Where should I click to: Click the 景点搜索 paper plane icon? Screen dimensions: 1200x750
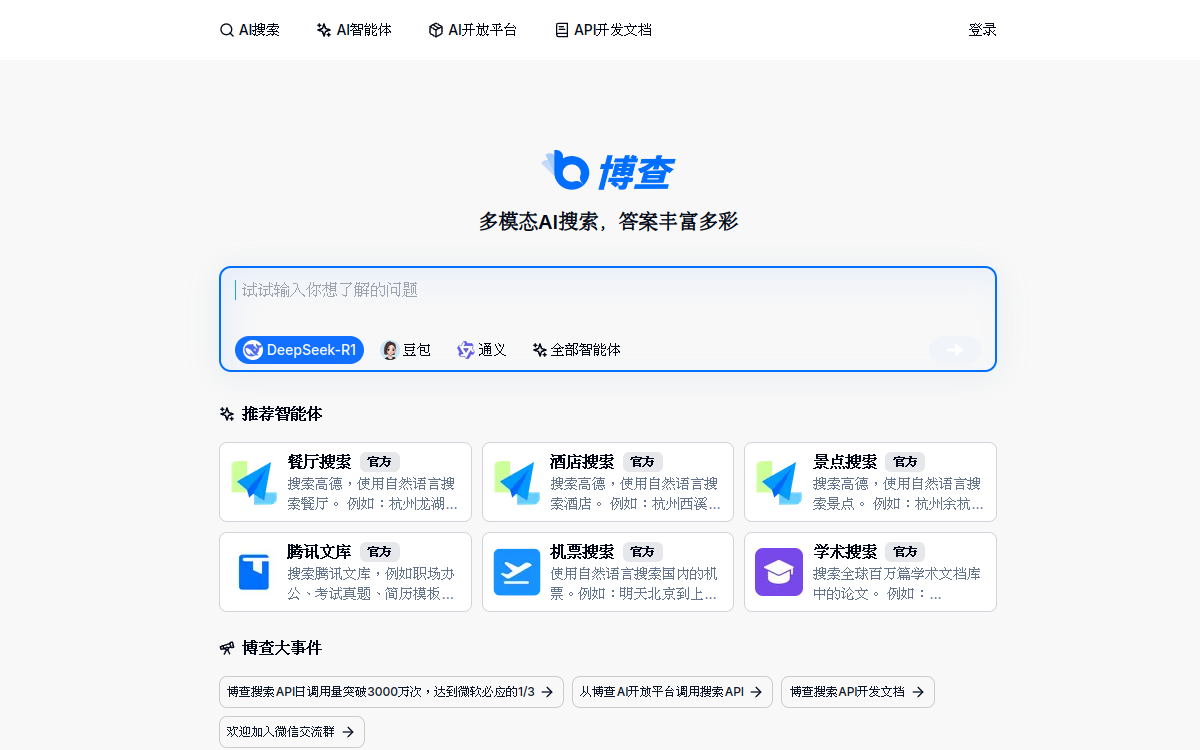(779, 482)
